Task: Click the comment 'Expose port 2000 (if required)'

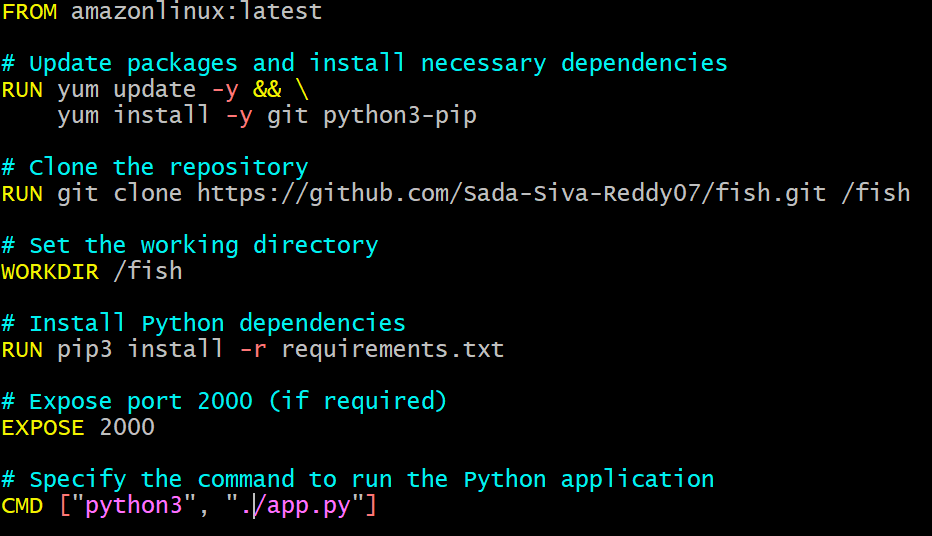Action: pyautogui.click(x=224, y=401)
